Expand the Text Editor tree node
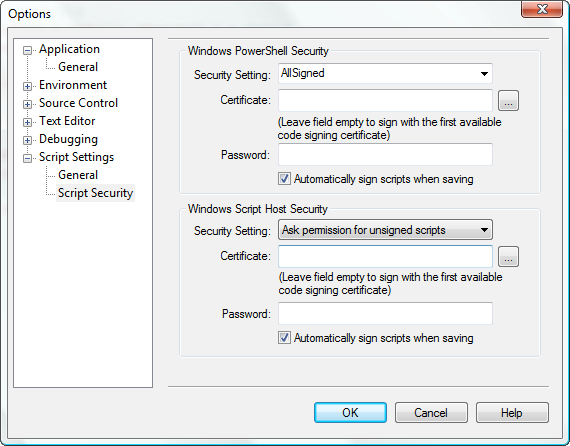Viewport: 570px width, 446px height. coord(27,122)
